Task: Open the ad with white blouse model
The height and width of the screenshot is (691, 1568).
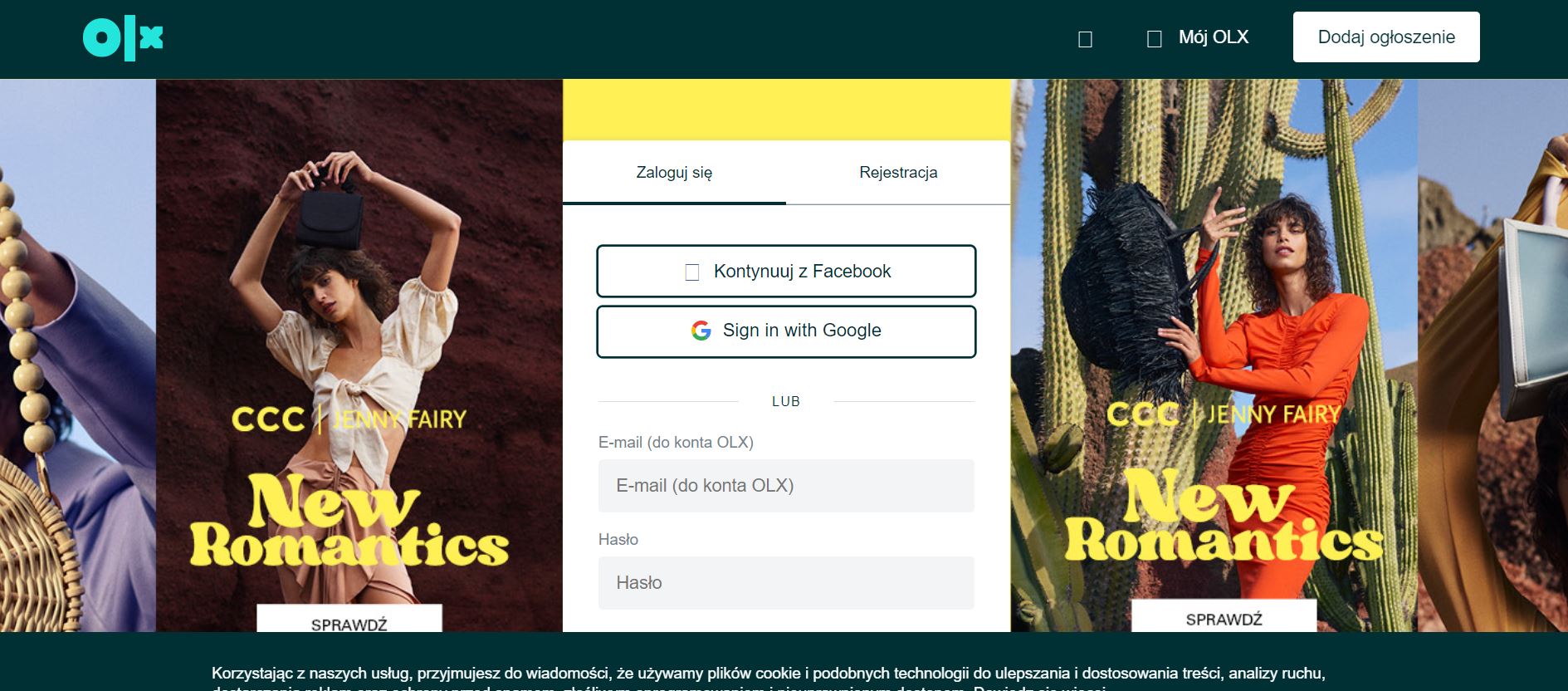Action: (359, 355)
